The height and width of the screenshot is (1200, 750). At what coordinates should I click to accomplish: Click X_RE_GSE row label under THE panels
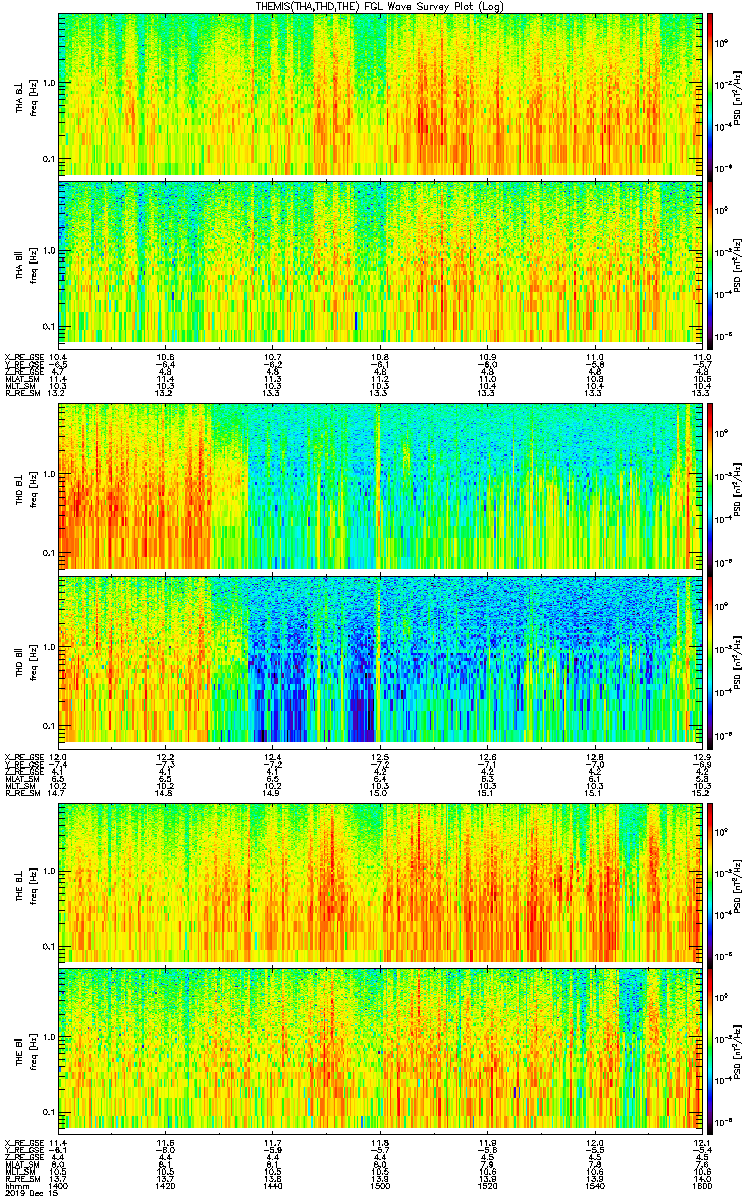pos(22,1142)
